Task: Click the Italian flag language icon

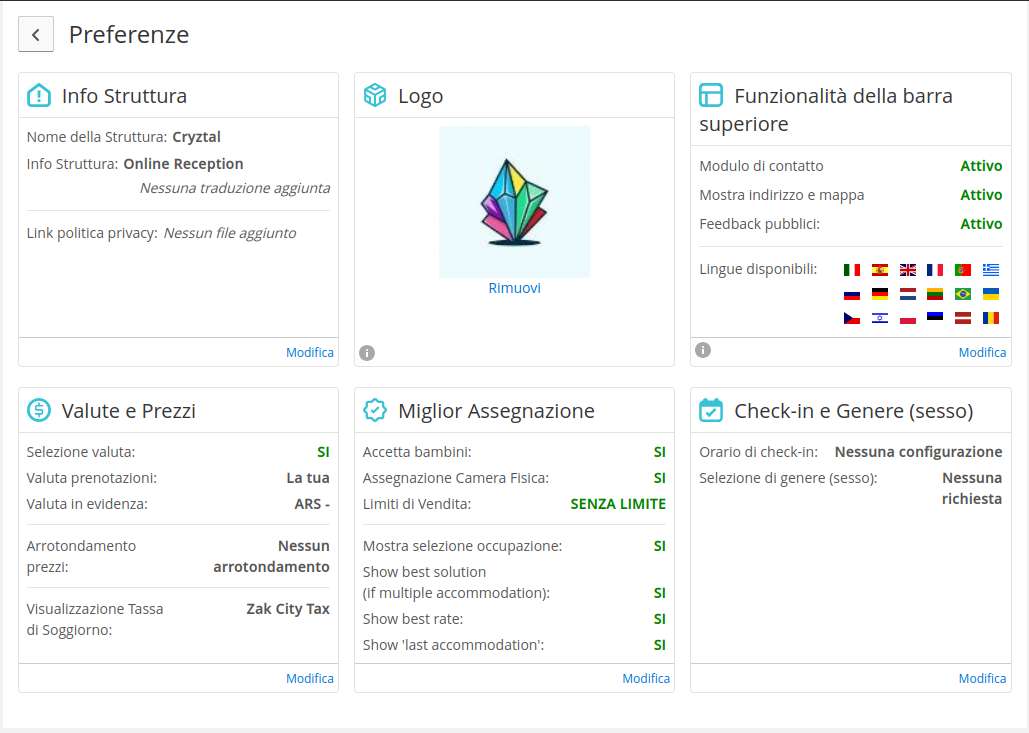Action: pyautogui.click(x=852, y=270)
